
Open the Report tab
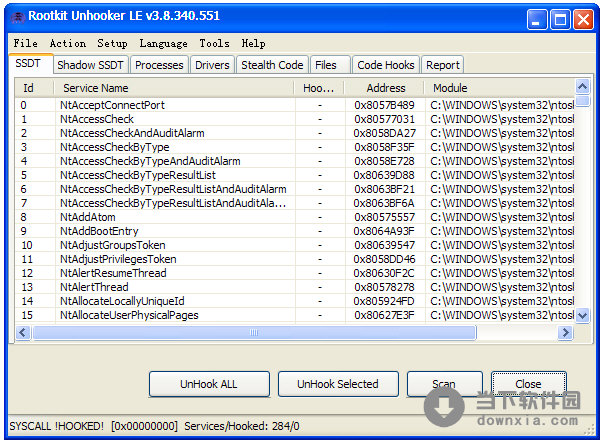pyautogui.click(x=443, y=65)
